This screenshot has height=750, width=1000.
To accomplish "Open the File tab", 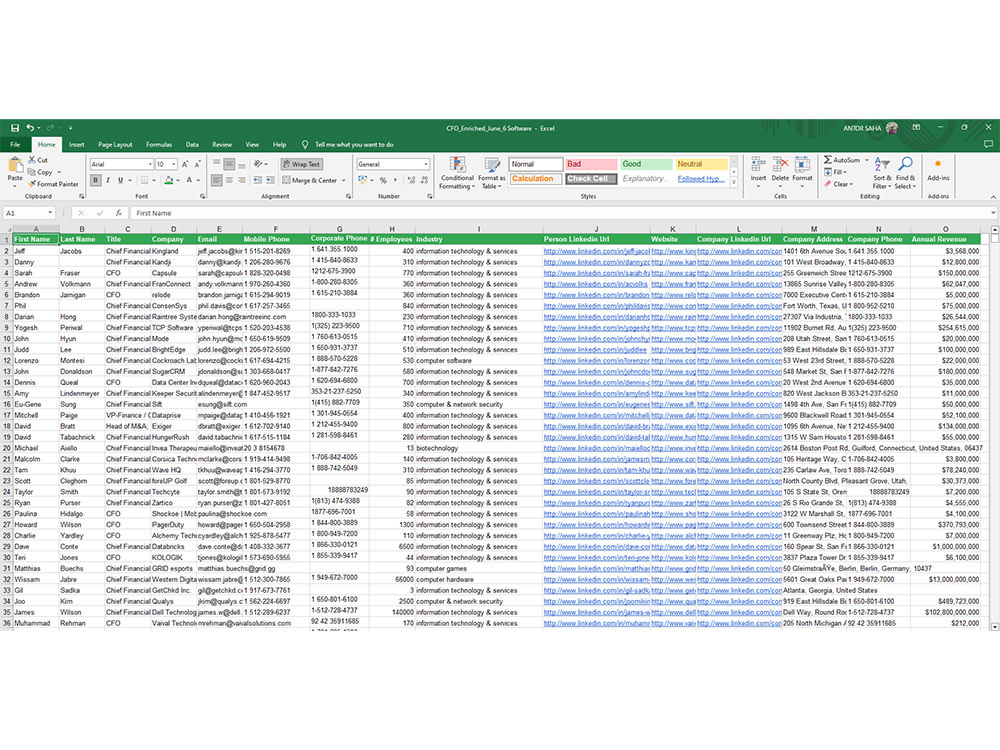I will point(15,144).
